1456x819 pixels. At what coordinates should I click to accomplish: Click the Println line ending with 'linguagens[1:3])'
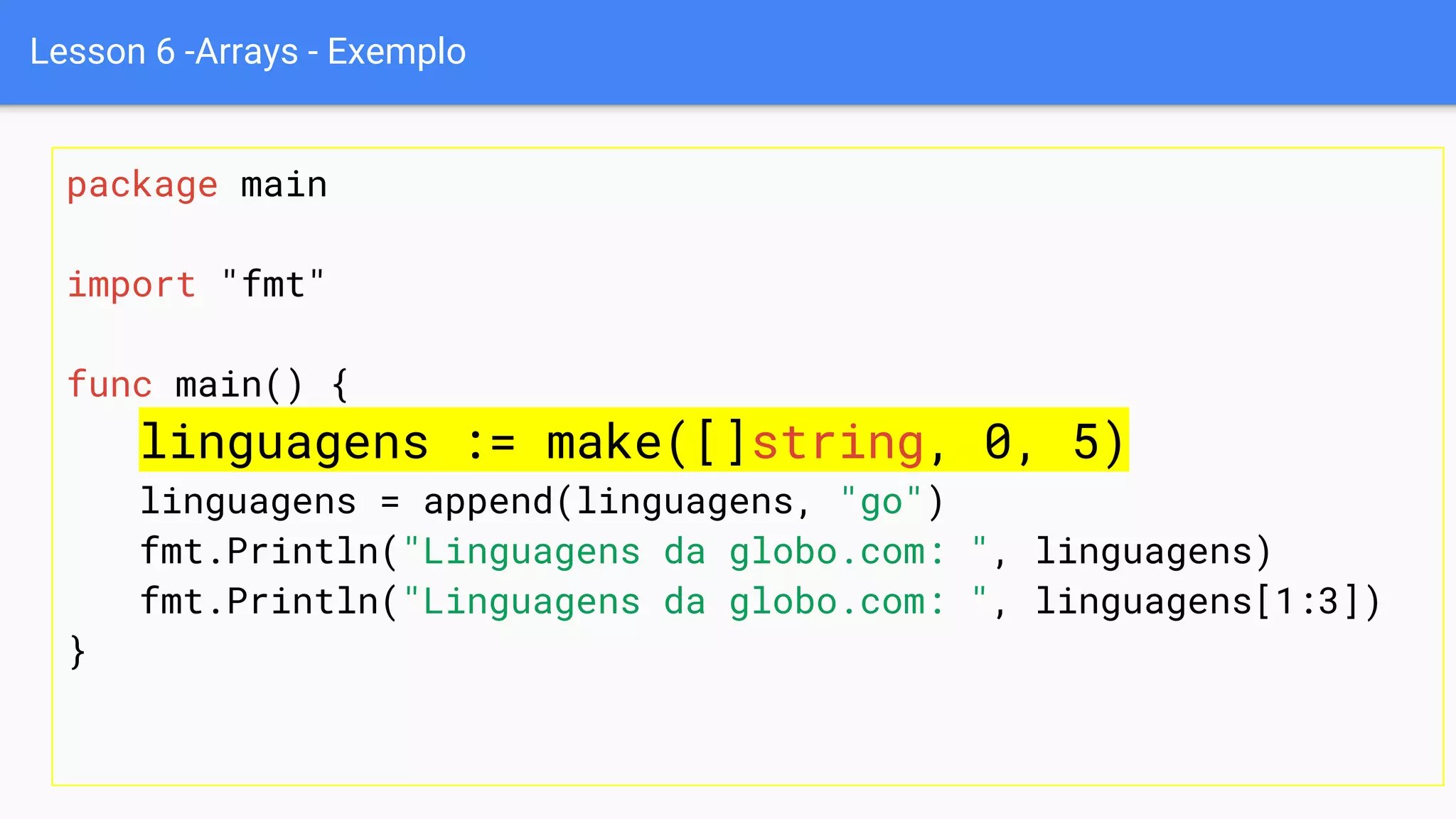point(760,601)
